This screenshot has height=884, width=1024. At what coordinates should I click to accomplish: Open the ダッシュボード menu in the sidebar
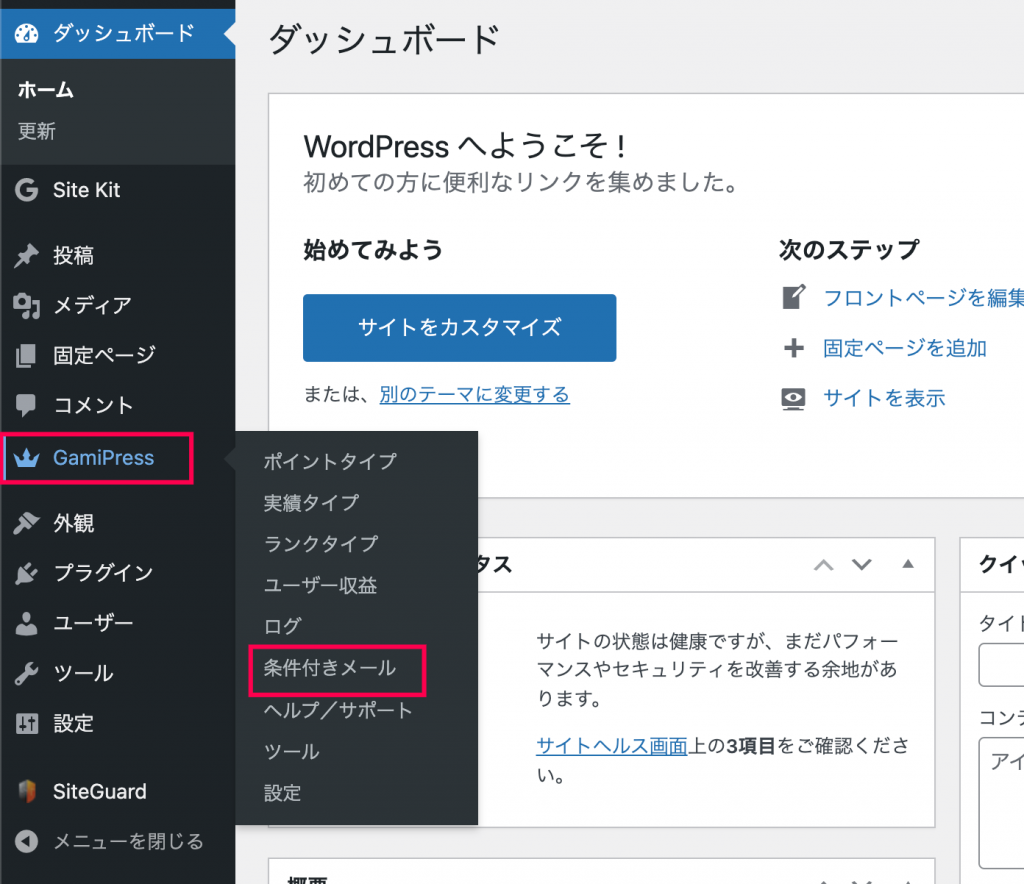[x=118, y=33]
